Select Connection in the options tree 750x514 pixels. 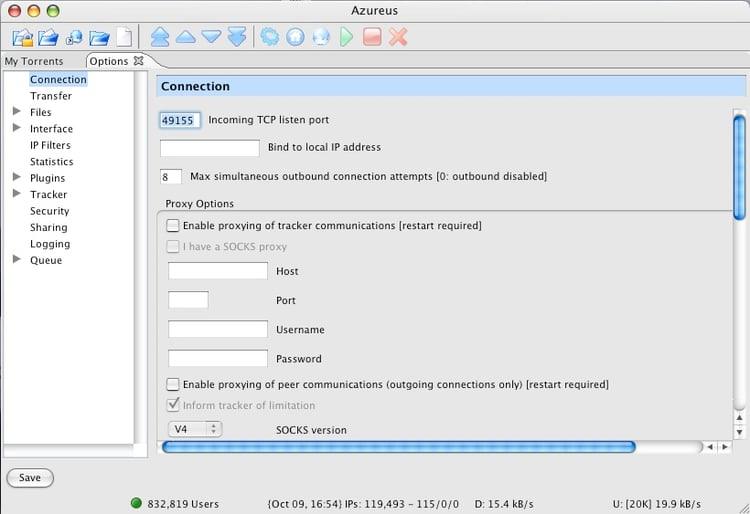click(58, 79)
